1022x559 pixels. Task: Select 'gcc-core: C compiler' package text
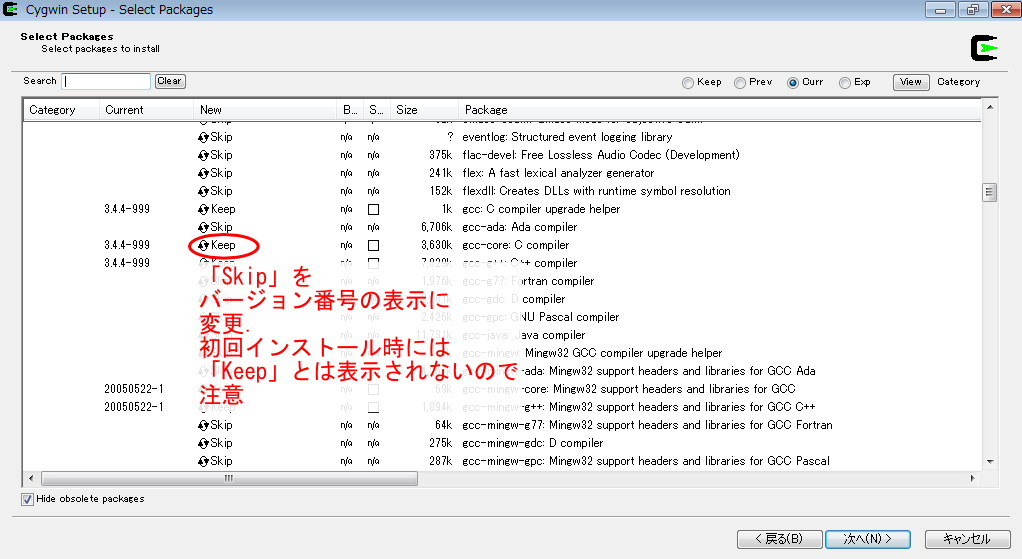point(516,246)
